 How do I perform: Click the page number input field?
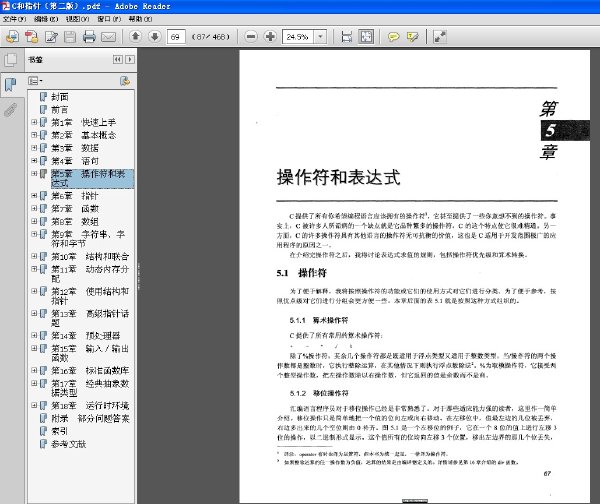pyautogui.click(x=176, y=37)
